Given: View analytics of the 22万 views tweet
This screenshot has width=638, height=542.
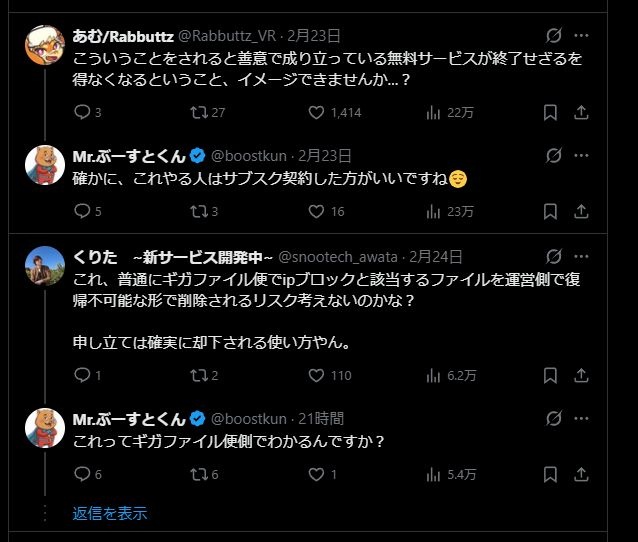Looking at the screenshot, I should pyautogui.click(x=433, y=113).
